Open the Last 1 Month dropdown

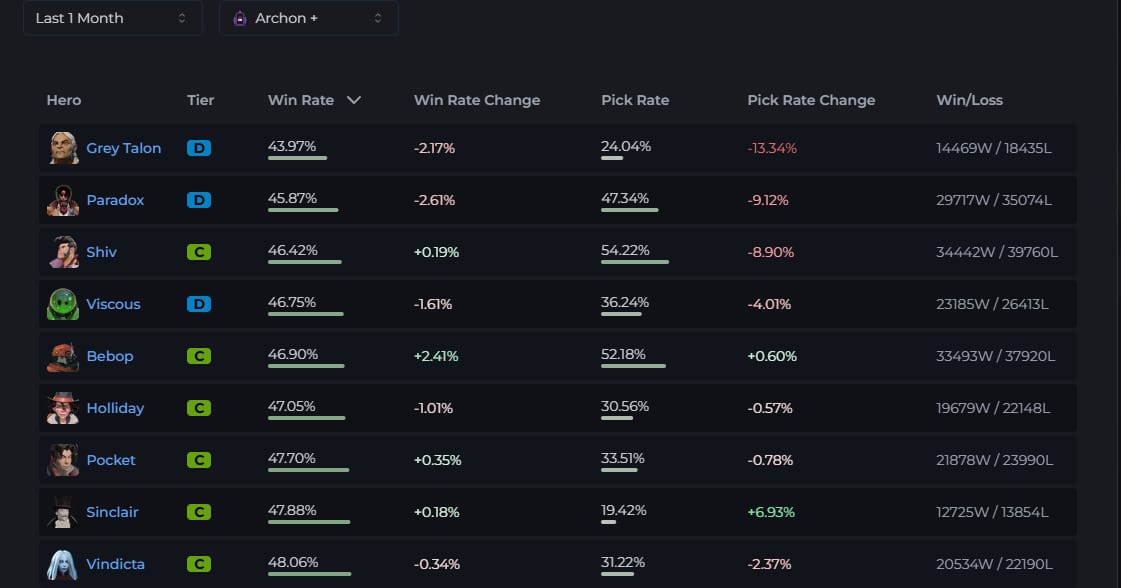[x=112, y=18]
